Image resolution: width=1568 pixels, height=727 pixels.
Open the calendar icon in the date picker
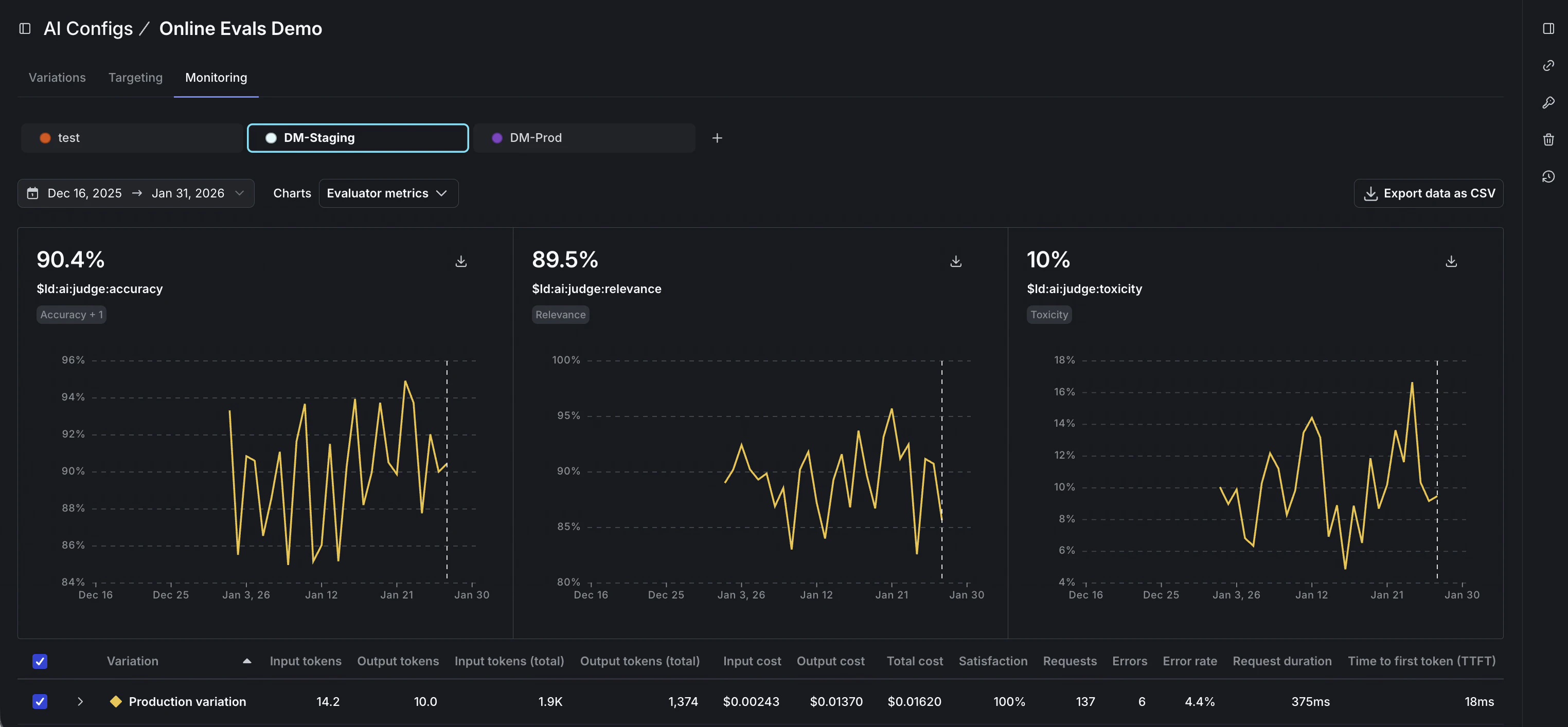pos(33,193)
